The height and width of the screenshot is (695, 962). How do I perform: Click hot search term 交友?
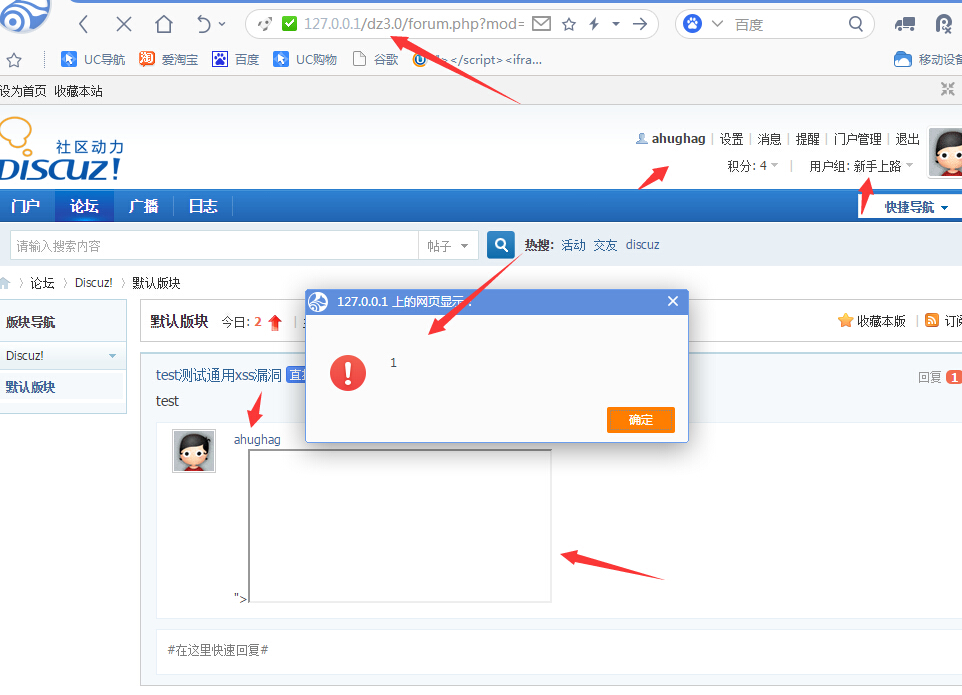tap(606, 245)
